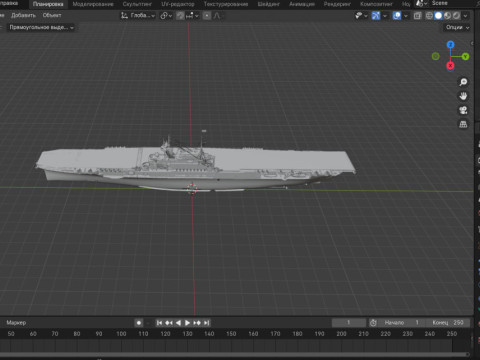Viewport: 480px width, 360px height.
Task: Expand gizmo options dropdown arrow
Action: pos(385,16)
